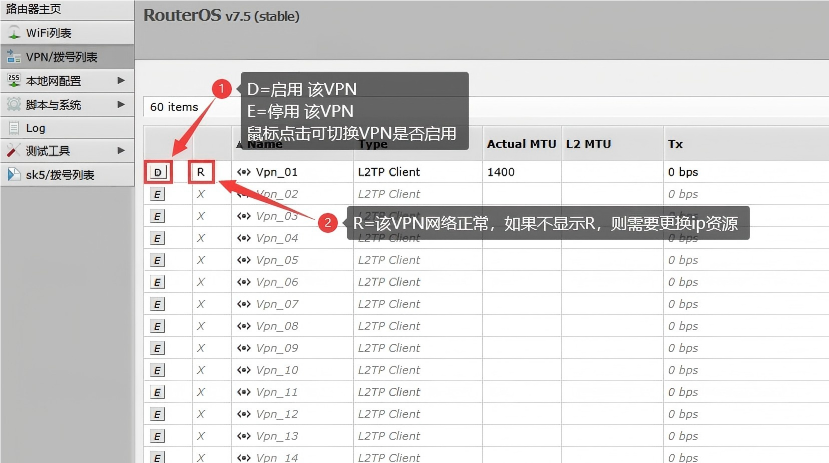The width and height of the screenshot is (829, 463).
Task: Click the interface icon beside Vpn_12
Action: (244, 414)
